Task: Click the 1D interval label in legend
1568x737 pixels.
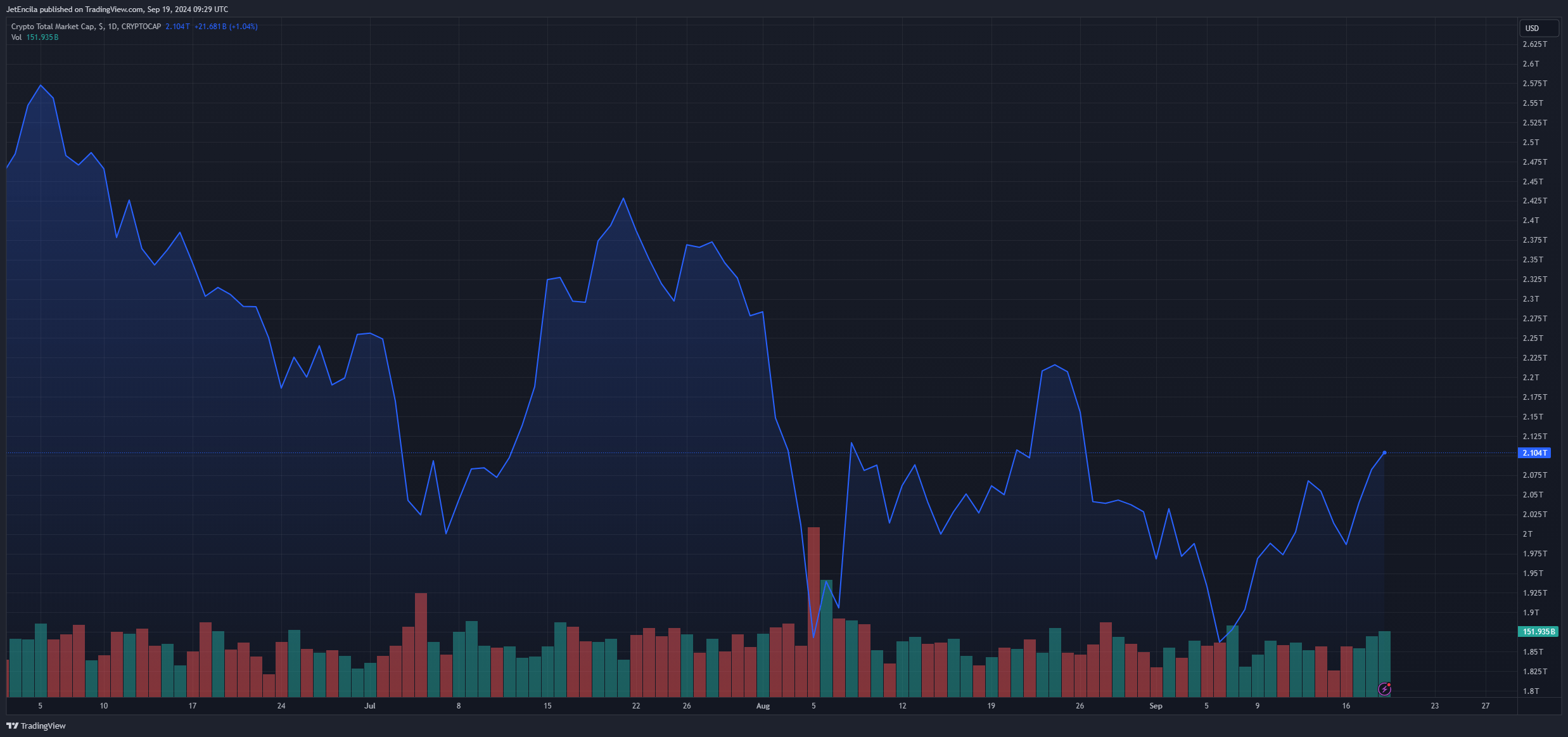Action: coord(113,27)
